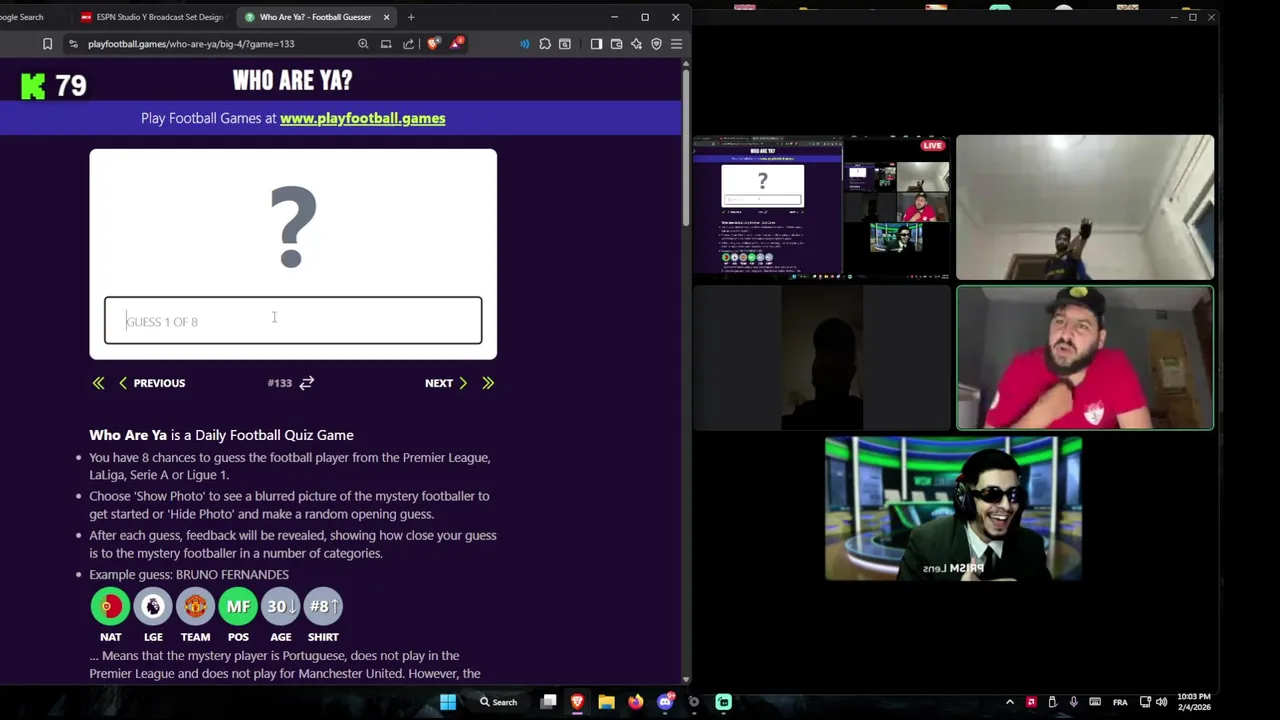The height and width of the screenshot is (720, 1280).
Task: Click the zoom magnifier icon in address bar
Action: pos(363,44)
